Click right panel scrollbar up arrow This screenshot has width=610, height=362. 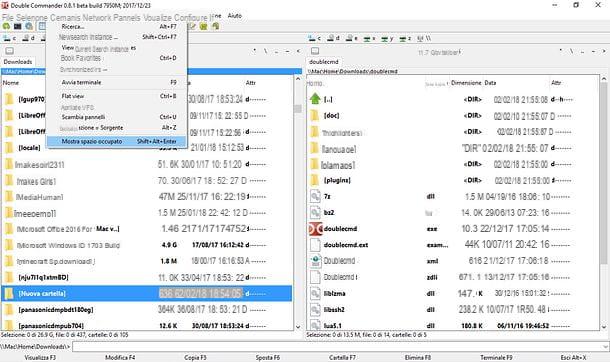603,79
